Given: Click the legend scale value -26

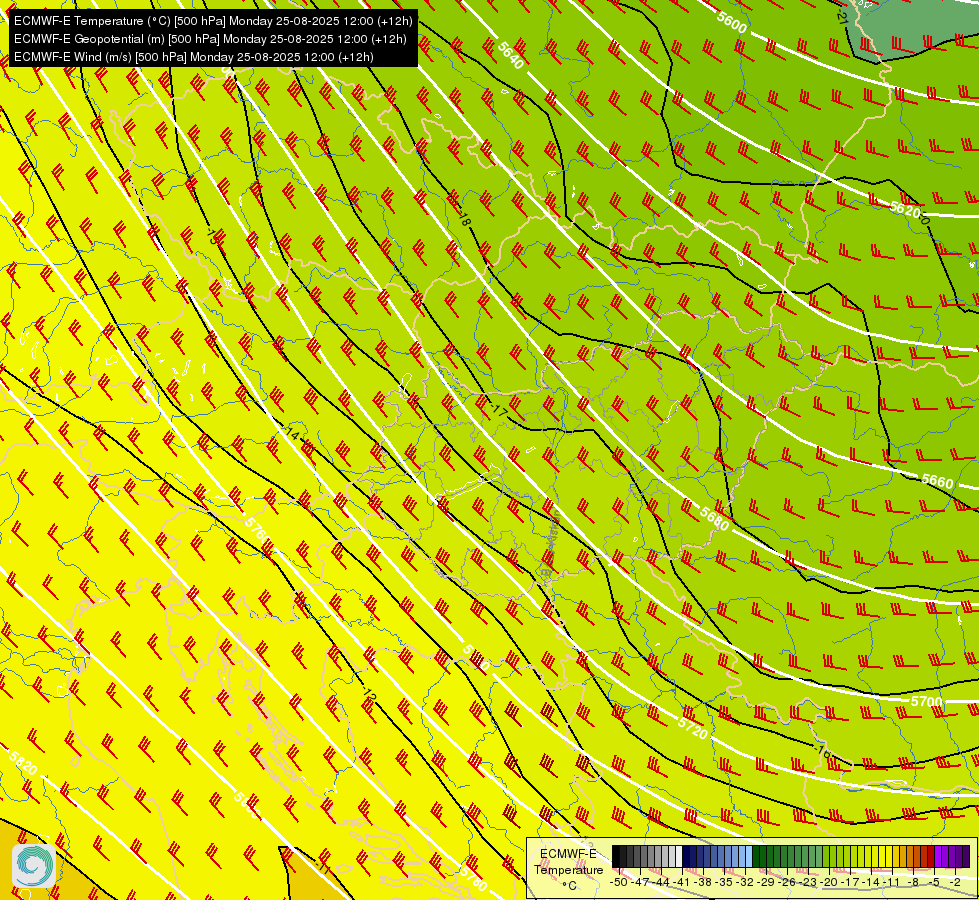Looking at the screenshot, I should click(x=788, y=882).
